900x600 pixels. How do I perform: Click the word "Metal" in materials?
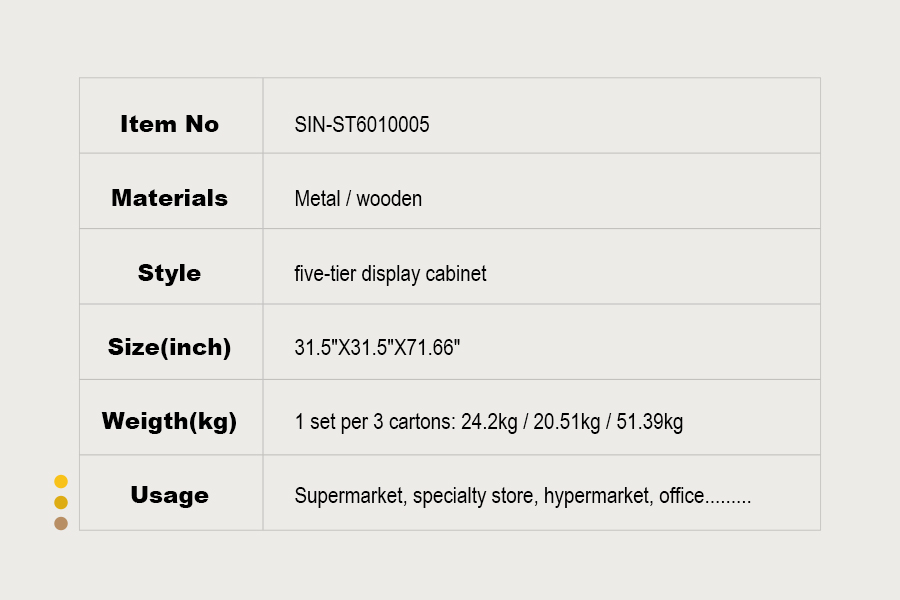317,199
